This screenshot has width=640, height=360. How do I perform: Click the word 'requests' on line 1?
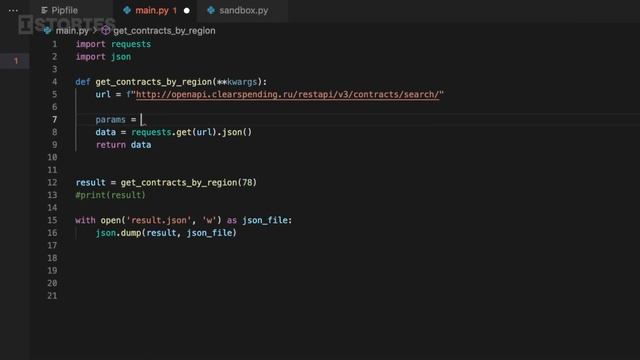tap(131, 44)
